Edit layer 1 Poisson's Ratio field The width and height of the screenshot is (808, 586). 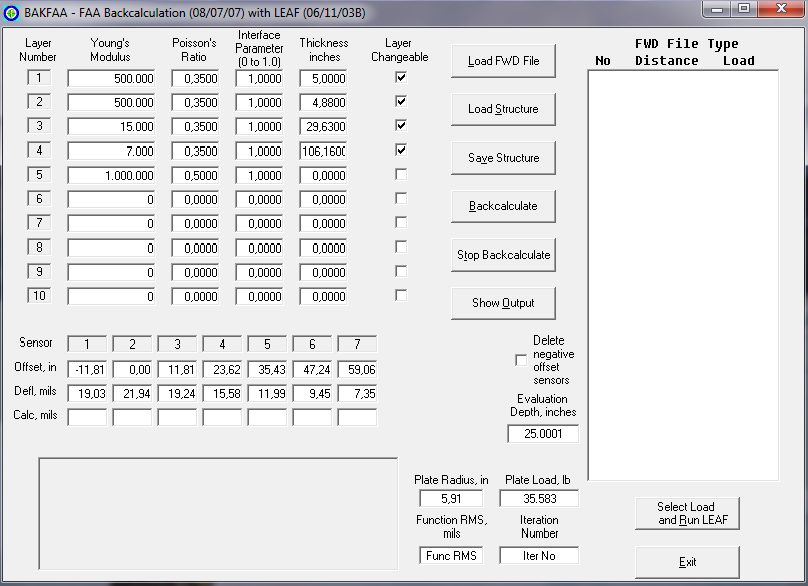pyautogui.click(x=195, y=79)
